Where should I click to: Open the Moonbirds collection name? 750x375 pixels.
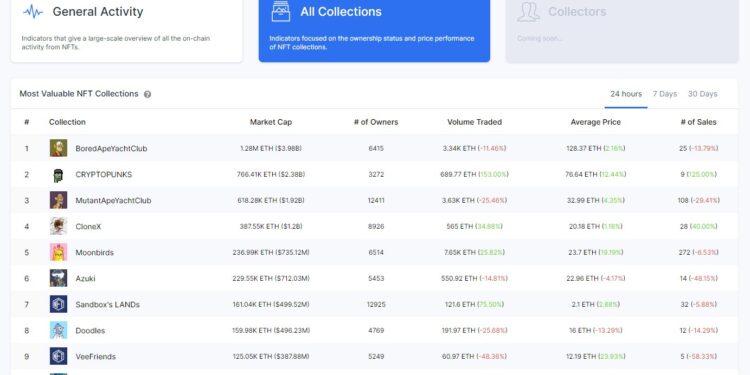[x=95, y=253]
